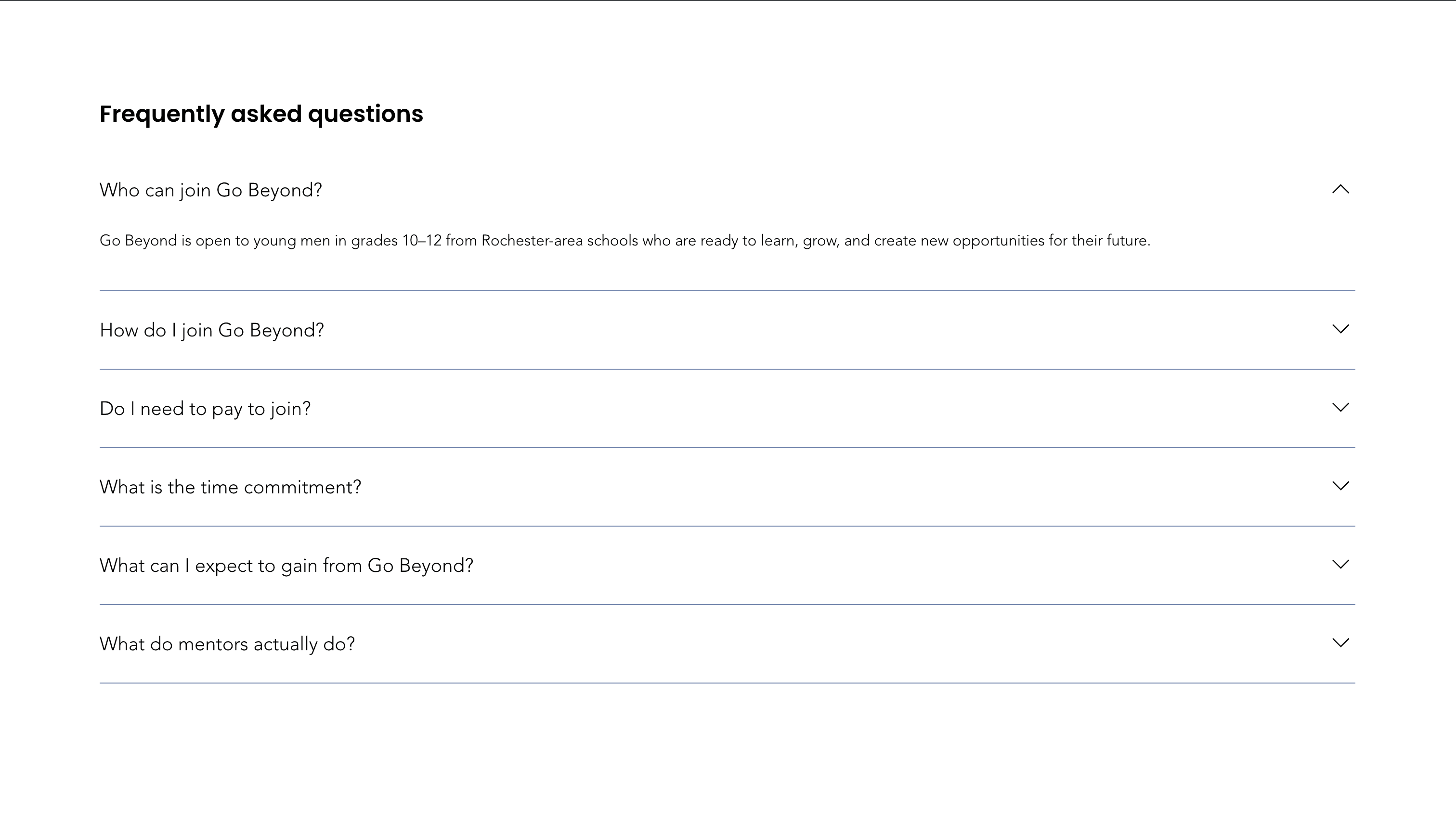The height and width of the screenshot is (826, 1456).
Task: Click chevron beside 'What do mentors actually do?'
Action: coord(1339,643)
